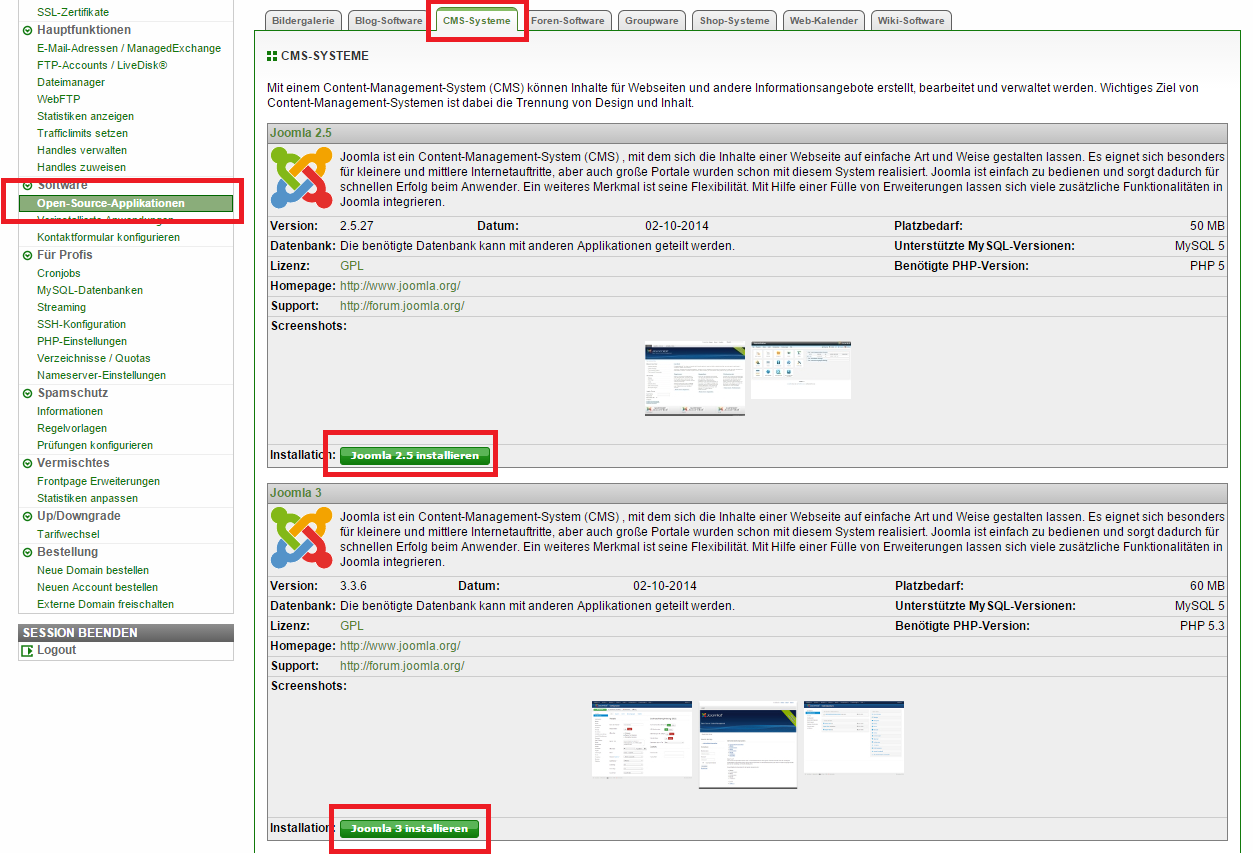The width and height of the screenshot is (1255, 855).
Task: Collapse the Software section arrow
Action: (x=27, y=185)
